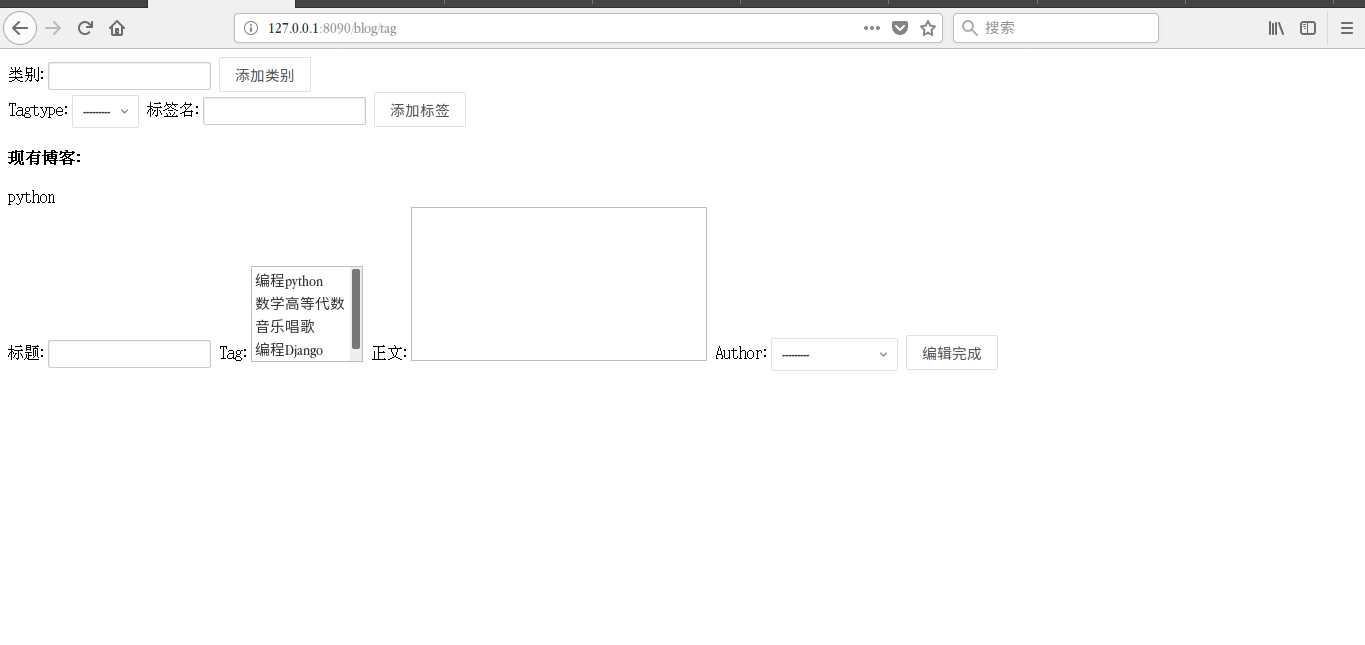Click the forward navigation arrow
Image resolution: width=1365 pixels, height=645 pixels.
[x=54, y=28]
